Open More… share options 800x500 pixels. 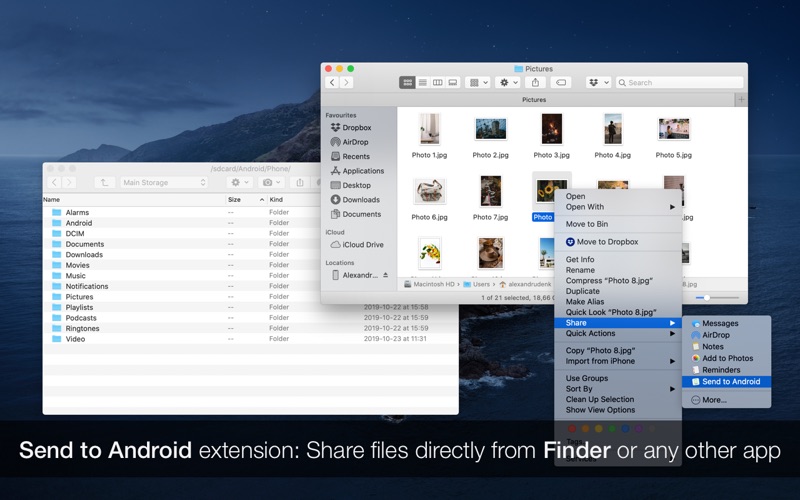point(727,400)
